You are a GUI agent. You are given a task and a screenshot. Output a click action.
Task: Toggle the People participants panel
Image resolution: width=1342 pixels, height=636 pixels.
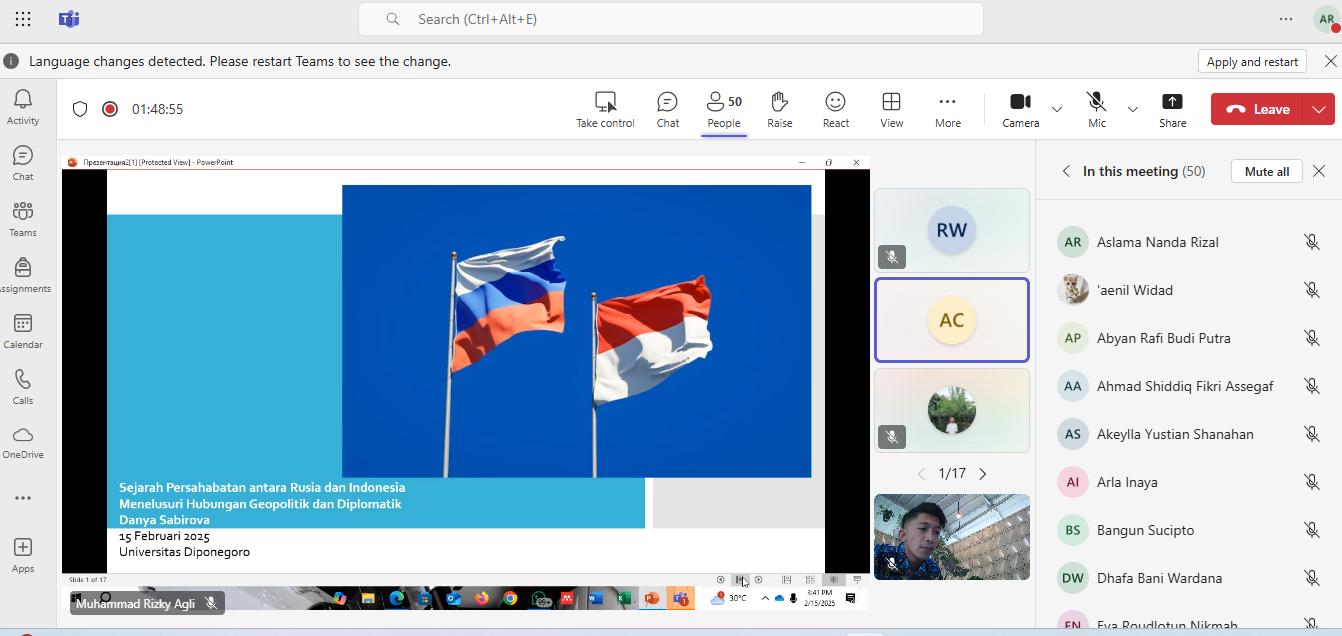[x=723, y=109]
